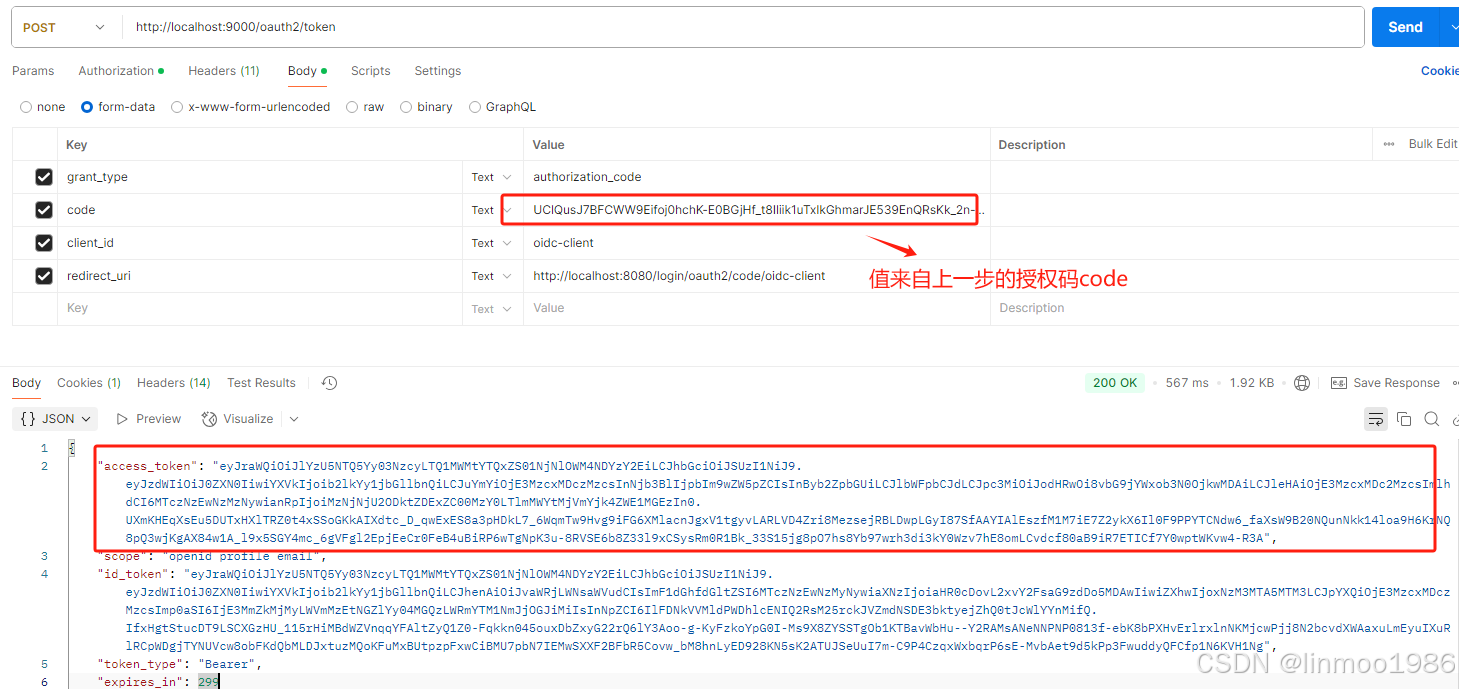Select x-www-form-urlencoded body type
This screenshot has width=1459, height=689.
click(250, 107)
